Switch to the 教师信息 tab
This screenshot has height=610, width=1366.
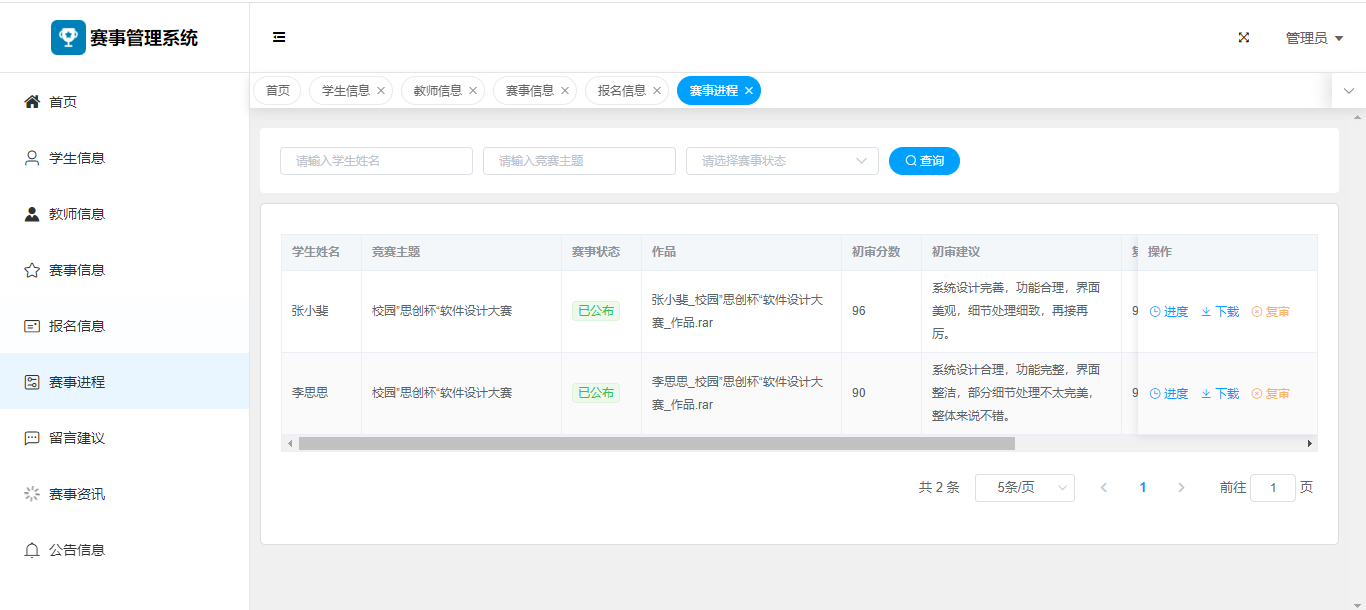coord(437,91)
